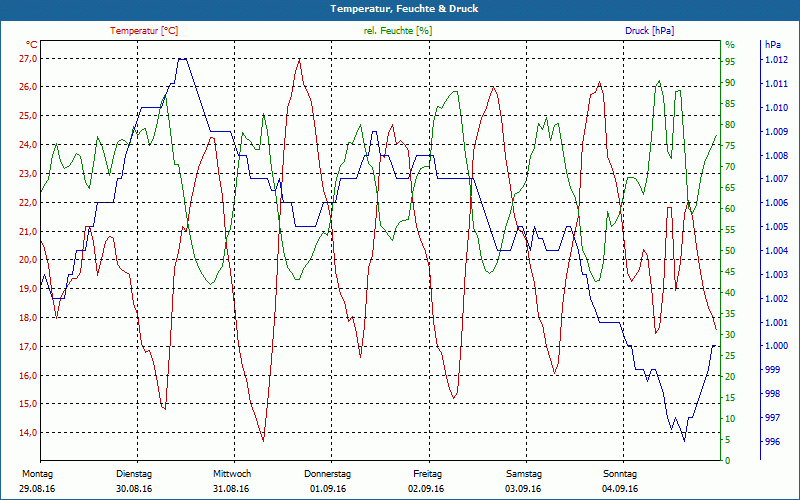Click the 'Samstag' day label
The image size is (800, 500).
coord(524,474)
